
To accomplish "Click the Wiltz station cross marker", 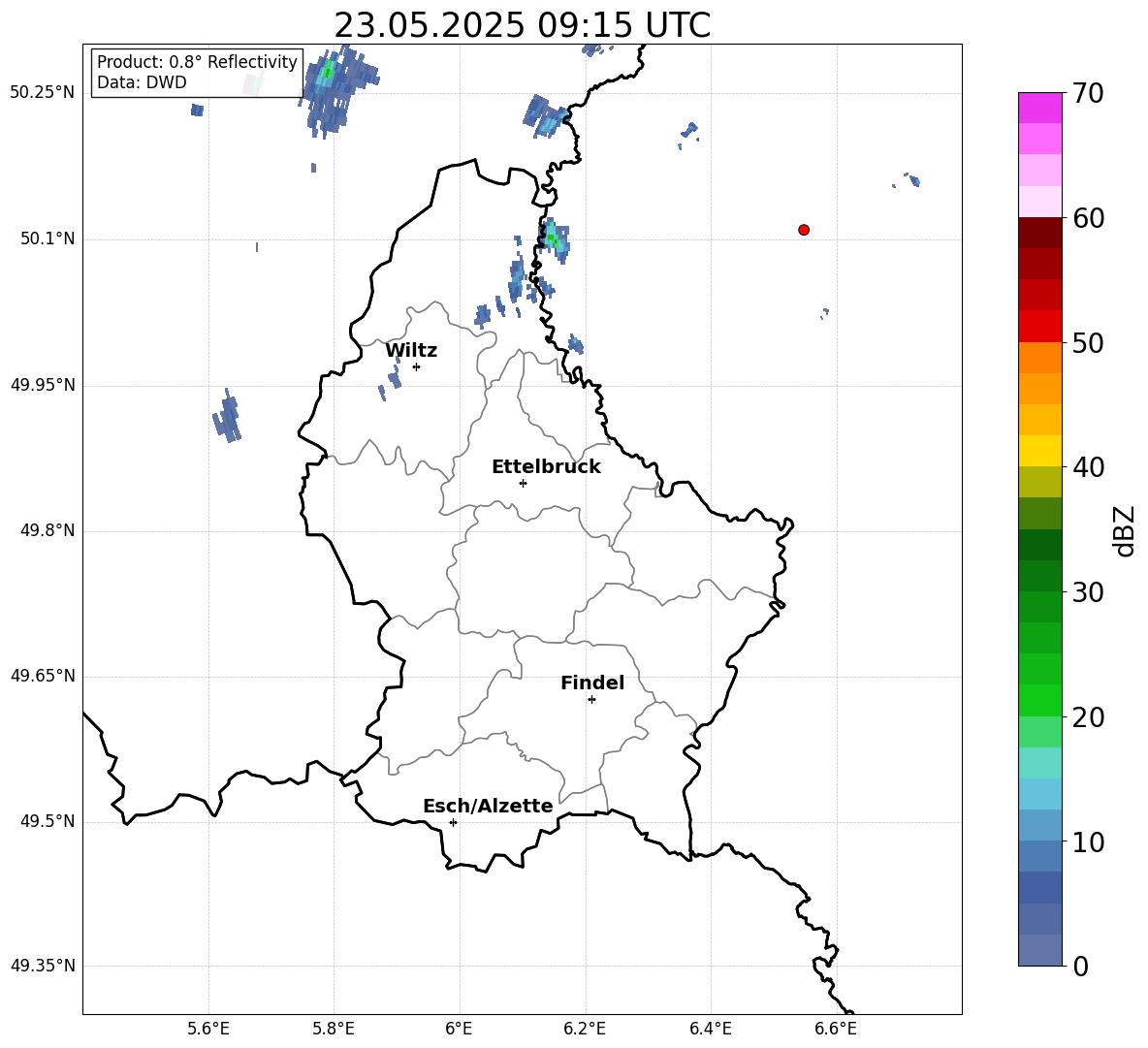I will point(417,366).
